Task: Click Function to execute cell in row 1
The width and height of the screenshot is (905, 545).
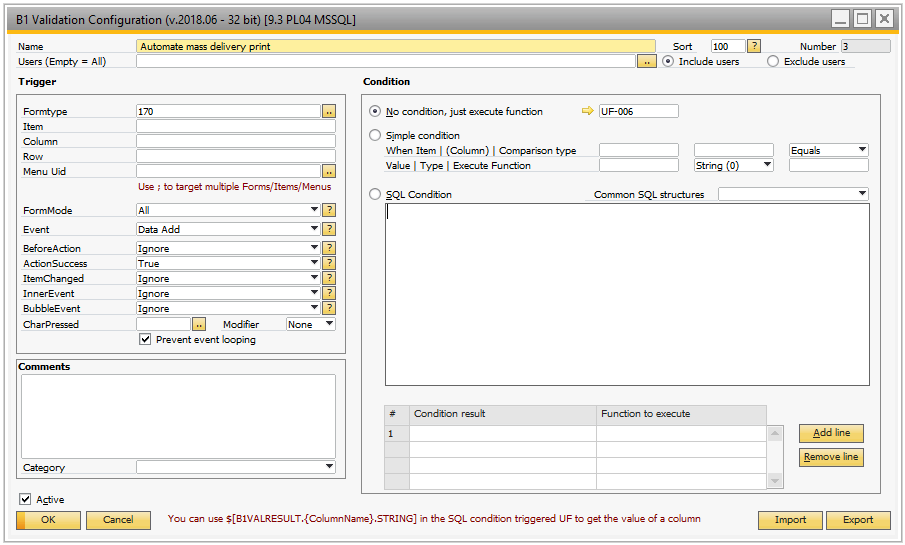Action: point(682,434)
